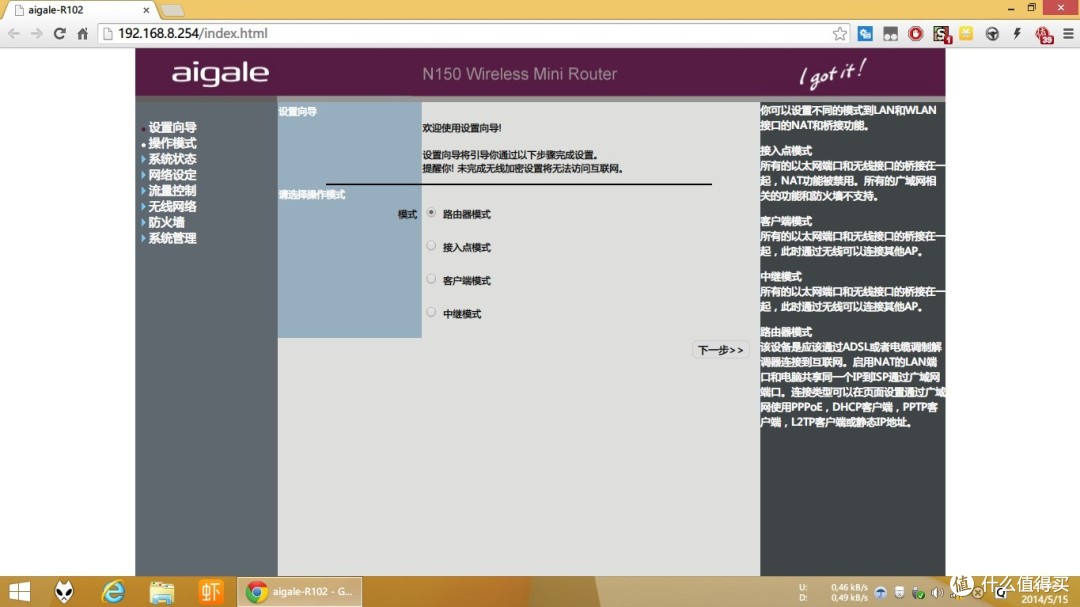Screen dimensions: 1080x607
Task: Click the 客户端模式 help heading
Action: coord(786,221)
